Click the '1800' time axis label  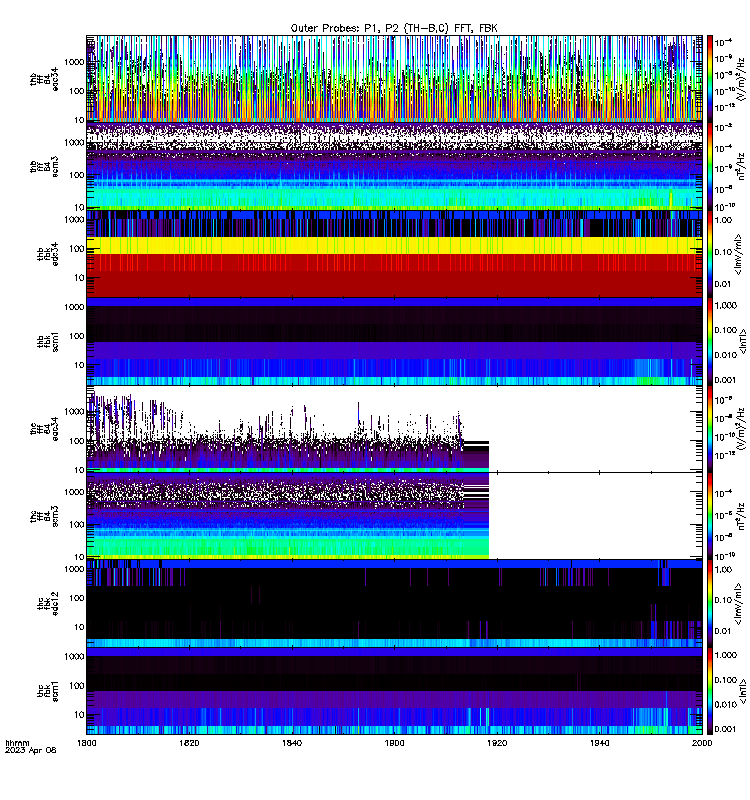pos(86,742)
